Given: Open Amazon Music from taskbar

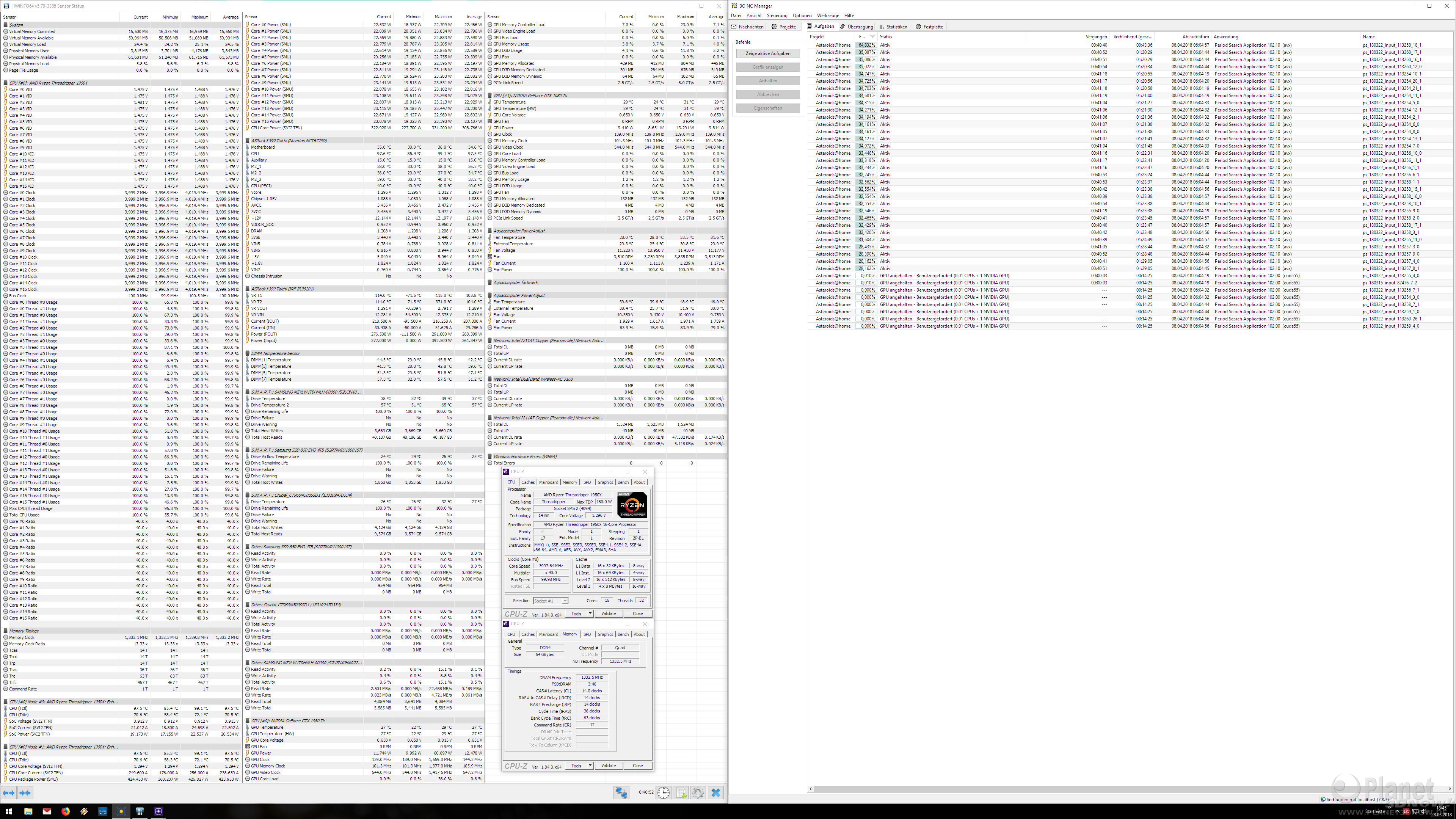Looking at the screenshot, I should (x=103, y=811).
